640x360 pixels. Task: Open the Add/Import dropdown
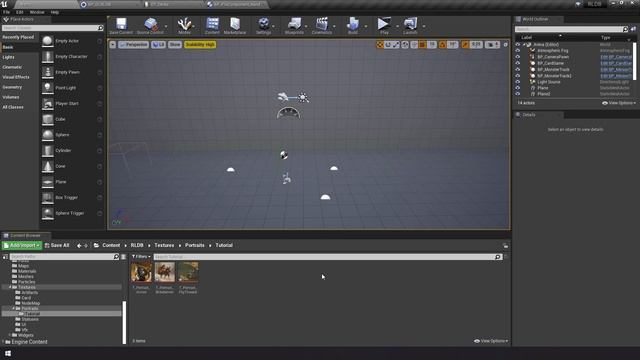[22, 245]
